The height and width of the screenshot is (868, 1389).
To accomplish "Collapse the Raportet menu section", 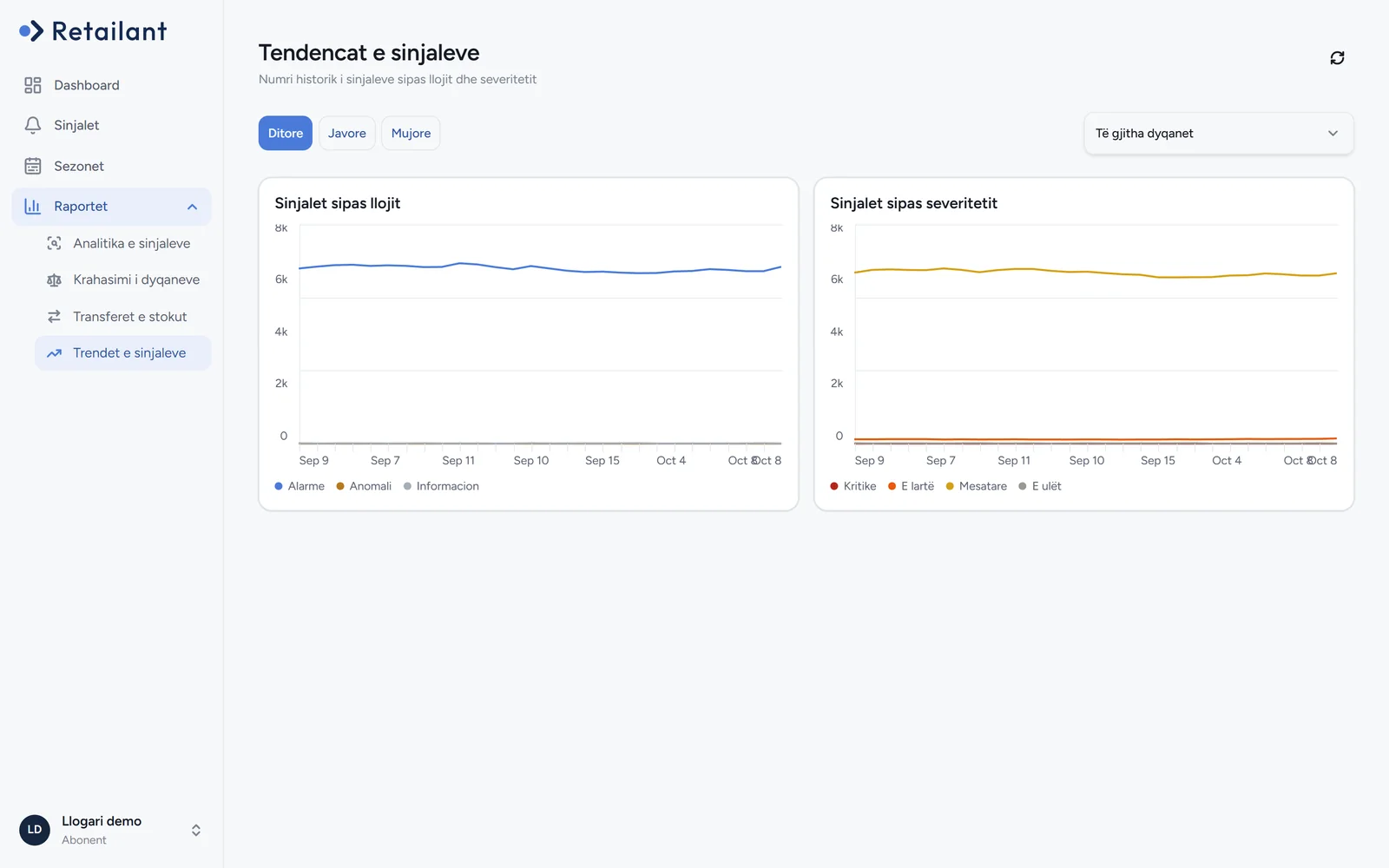I will [x=193, y=207].
